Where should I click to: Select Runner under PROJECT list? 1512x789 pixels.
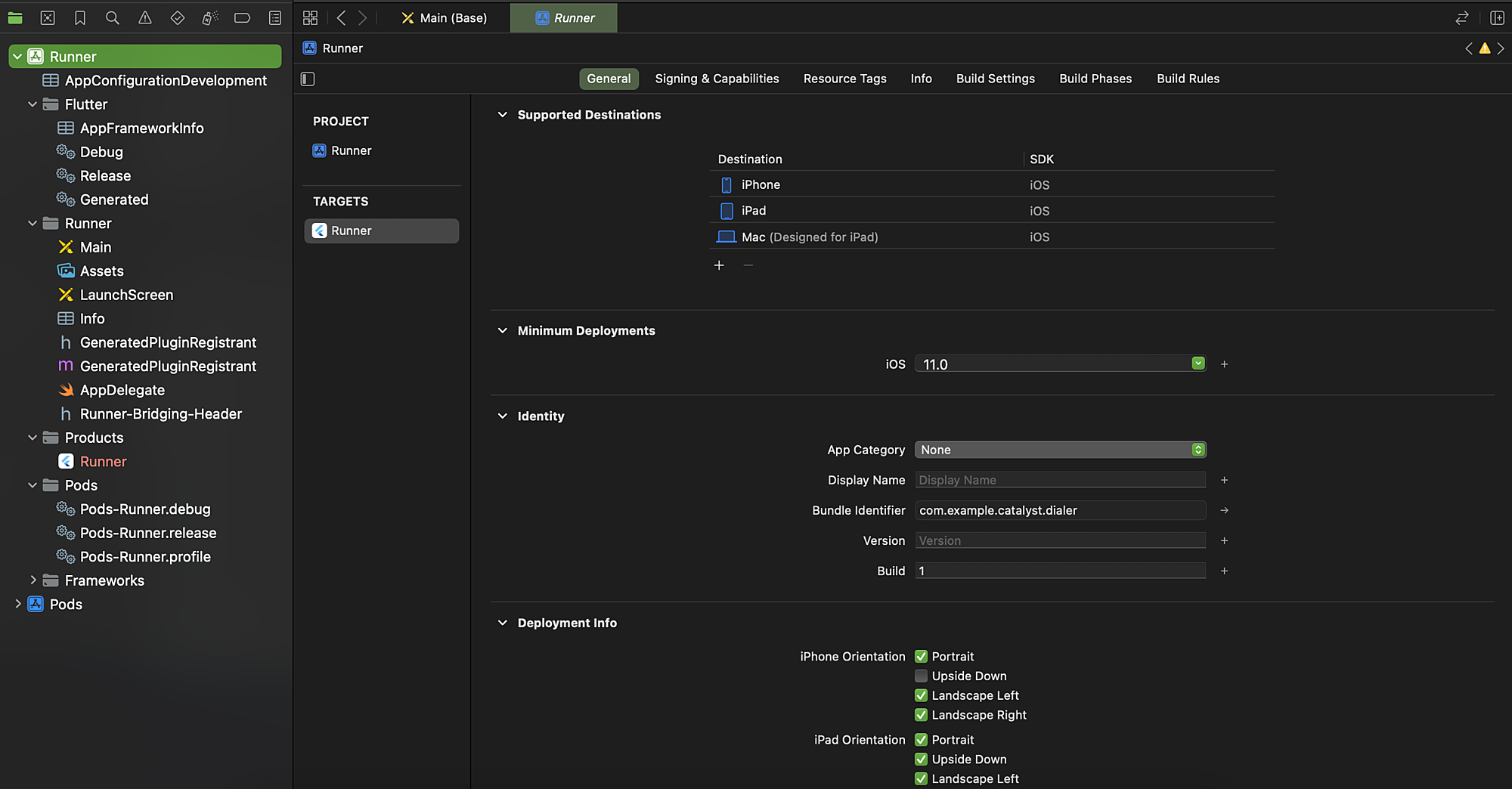(381, 150)
